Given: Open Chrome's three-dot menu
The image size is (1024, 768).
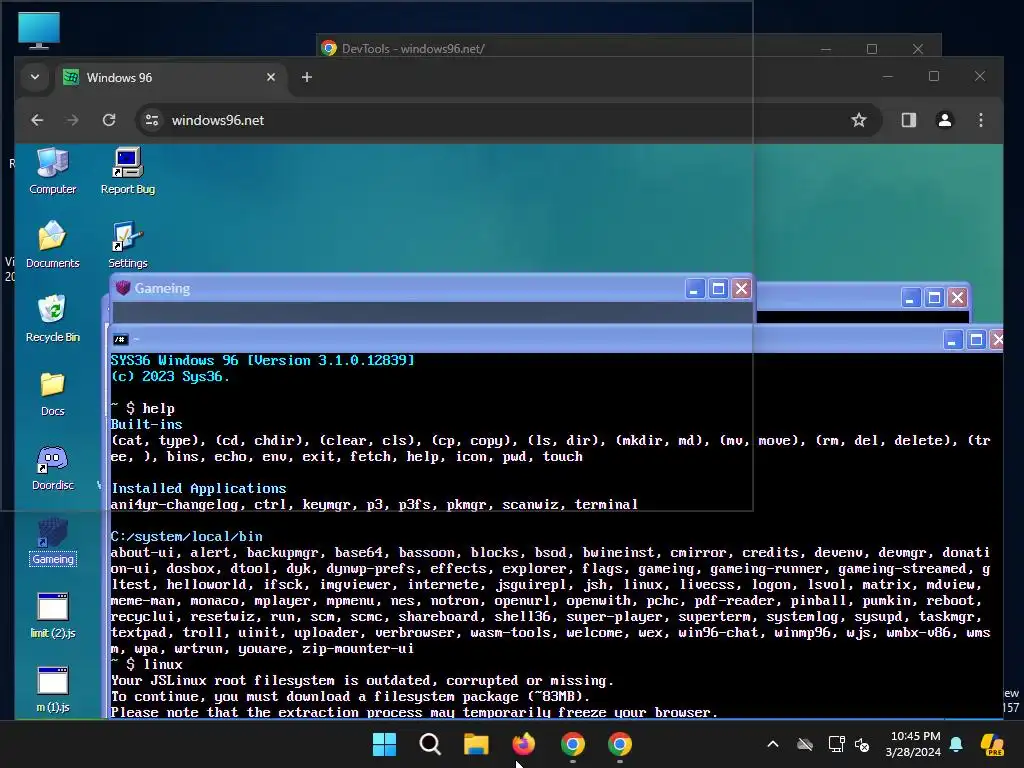Looking at the screenshot, I should (x=981, y=120).
